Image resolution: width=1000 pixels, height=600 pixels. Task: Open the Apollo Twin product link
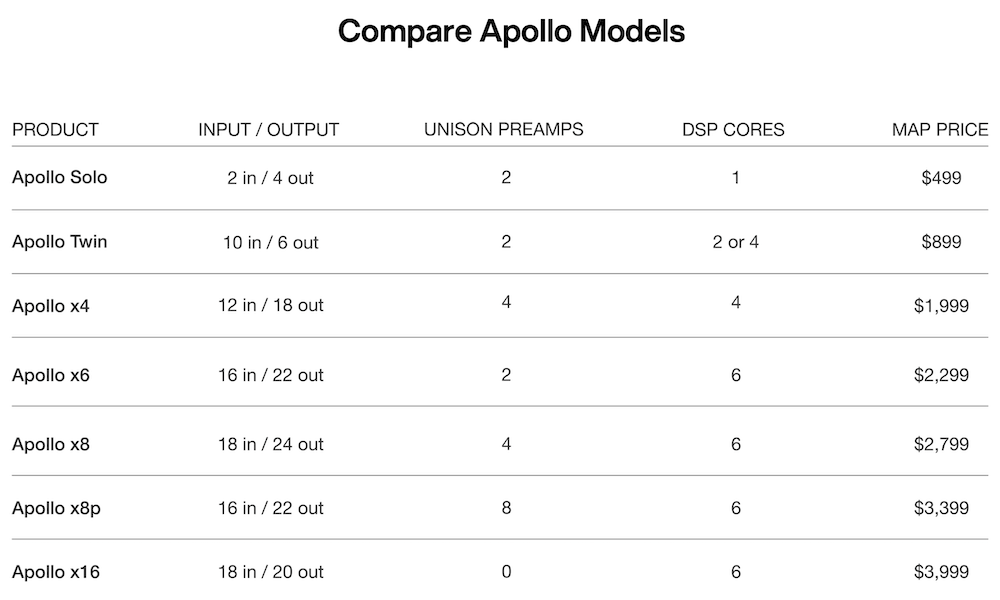(x=59, y=242)
